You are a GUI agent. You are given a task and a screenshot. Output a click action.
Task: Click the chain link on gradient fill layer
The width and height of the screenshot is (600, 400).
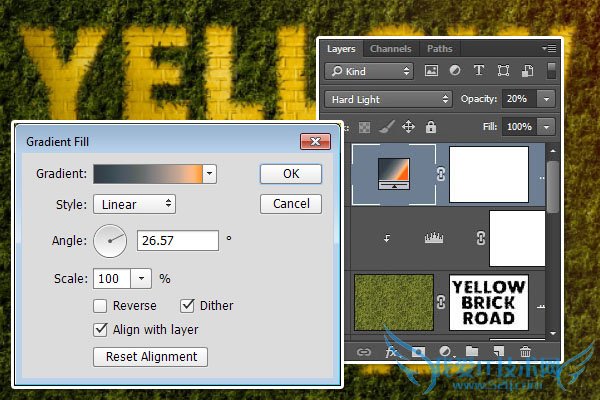pyautogui.click(x=441, y=174)
